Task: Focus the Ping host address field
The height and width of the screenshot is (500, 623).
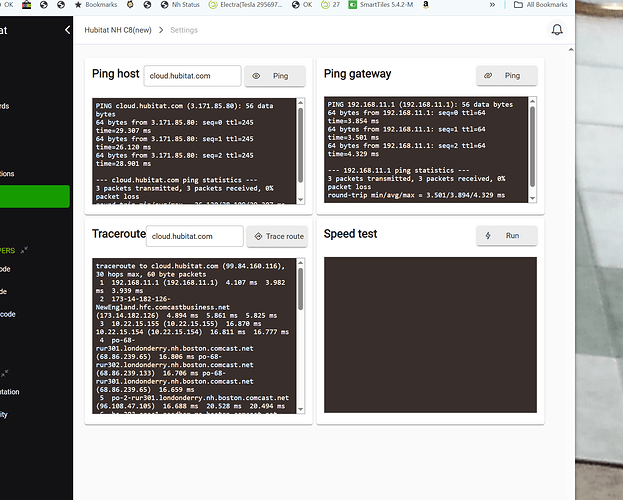Action: click(193, 76)
